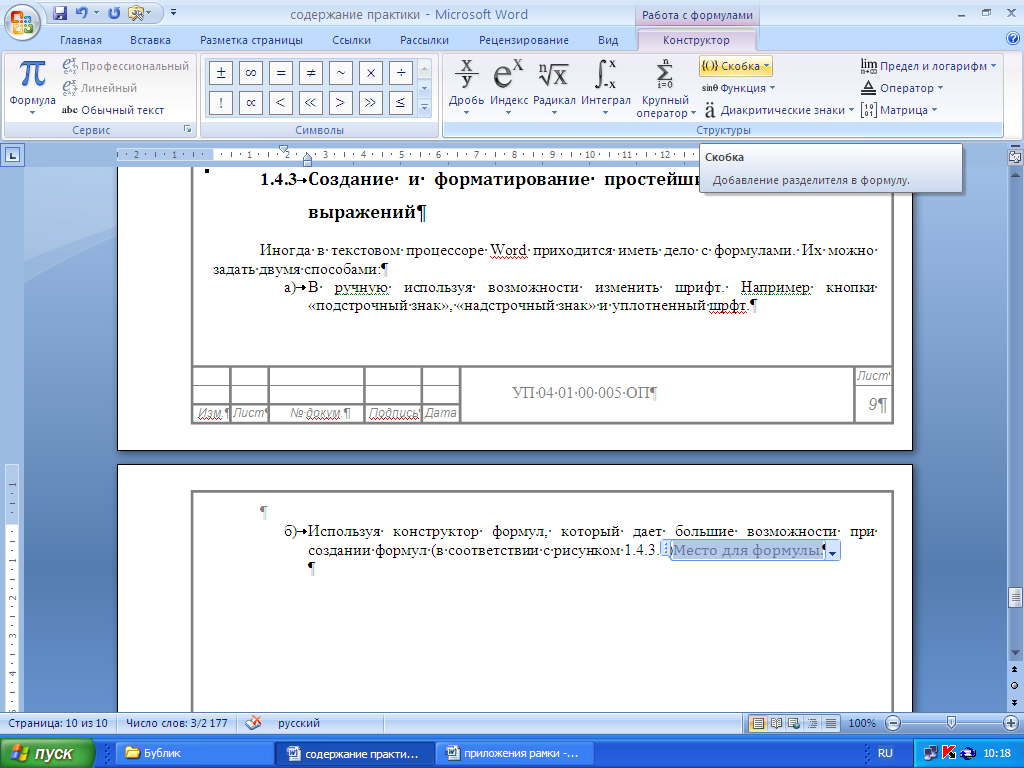Open the Индекс (script) structures
Screen dimensions: 1024x768
point(508,87)
